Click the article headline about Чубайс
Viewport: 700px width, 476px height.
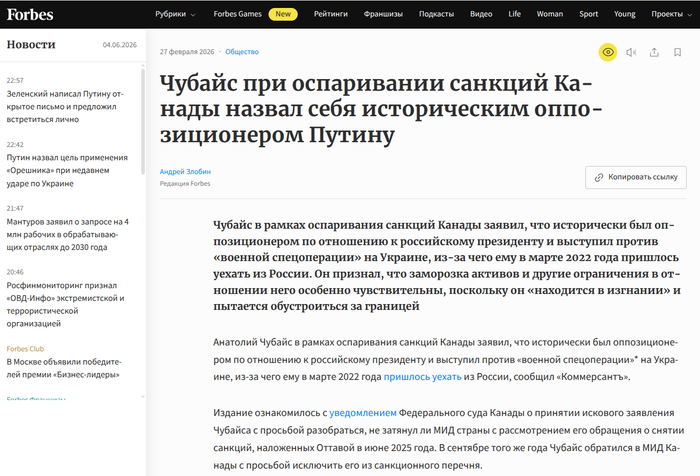381,109
